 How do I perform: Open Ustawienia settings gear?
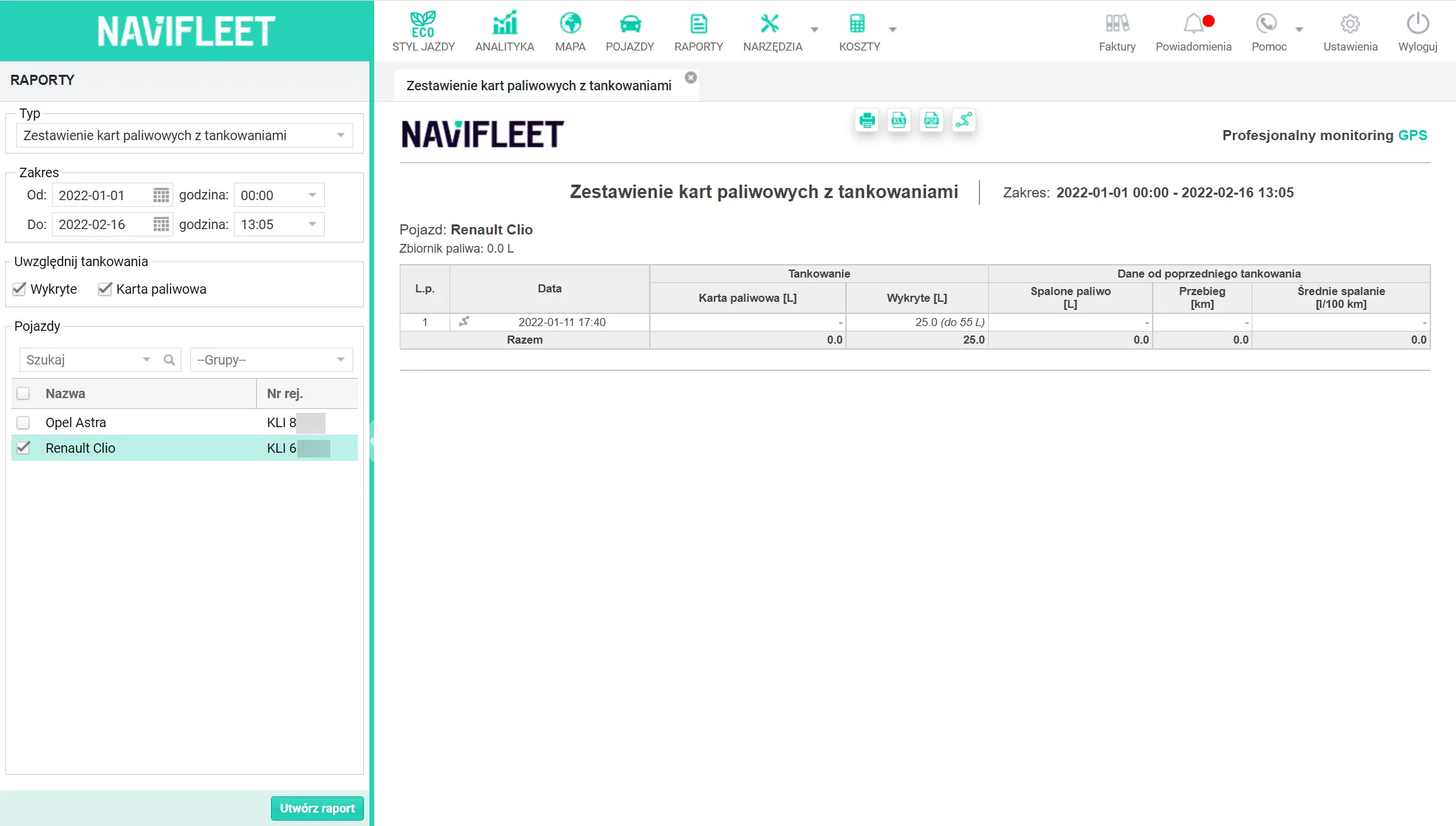tap(1350, 32)
